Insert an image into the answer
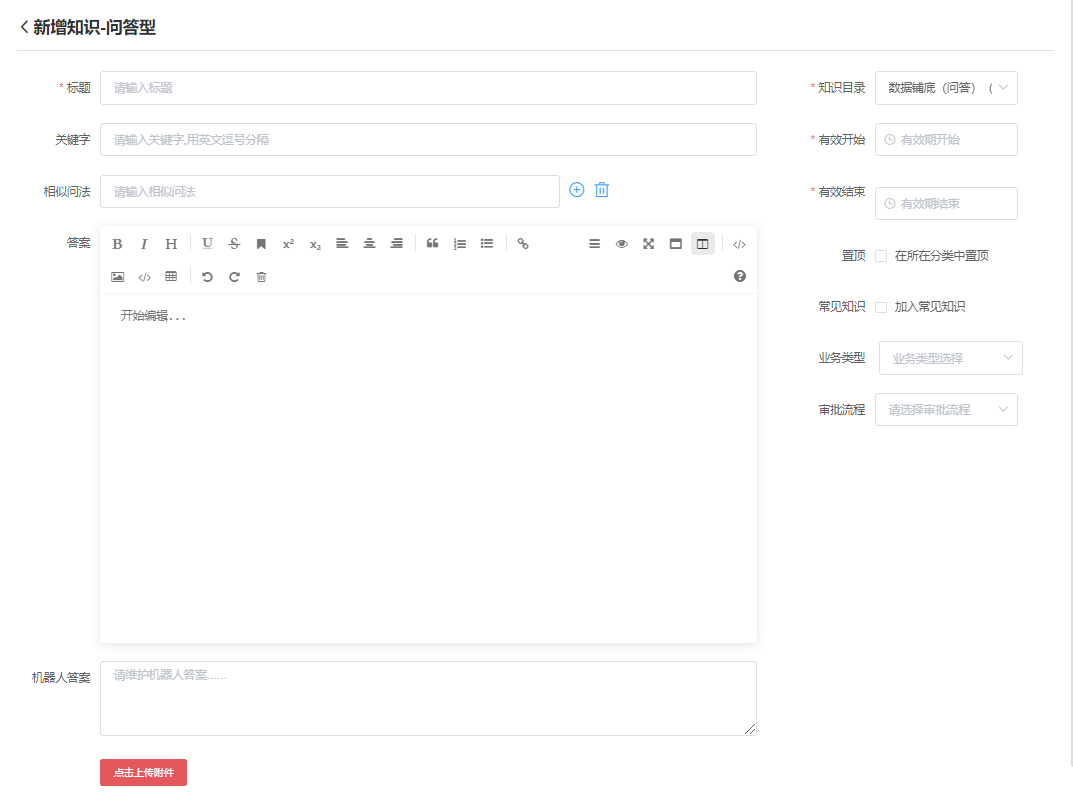The width and height of the screenshot is (1073, 802). coord(118,277)
